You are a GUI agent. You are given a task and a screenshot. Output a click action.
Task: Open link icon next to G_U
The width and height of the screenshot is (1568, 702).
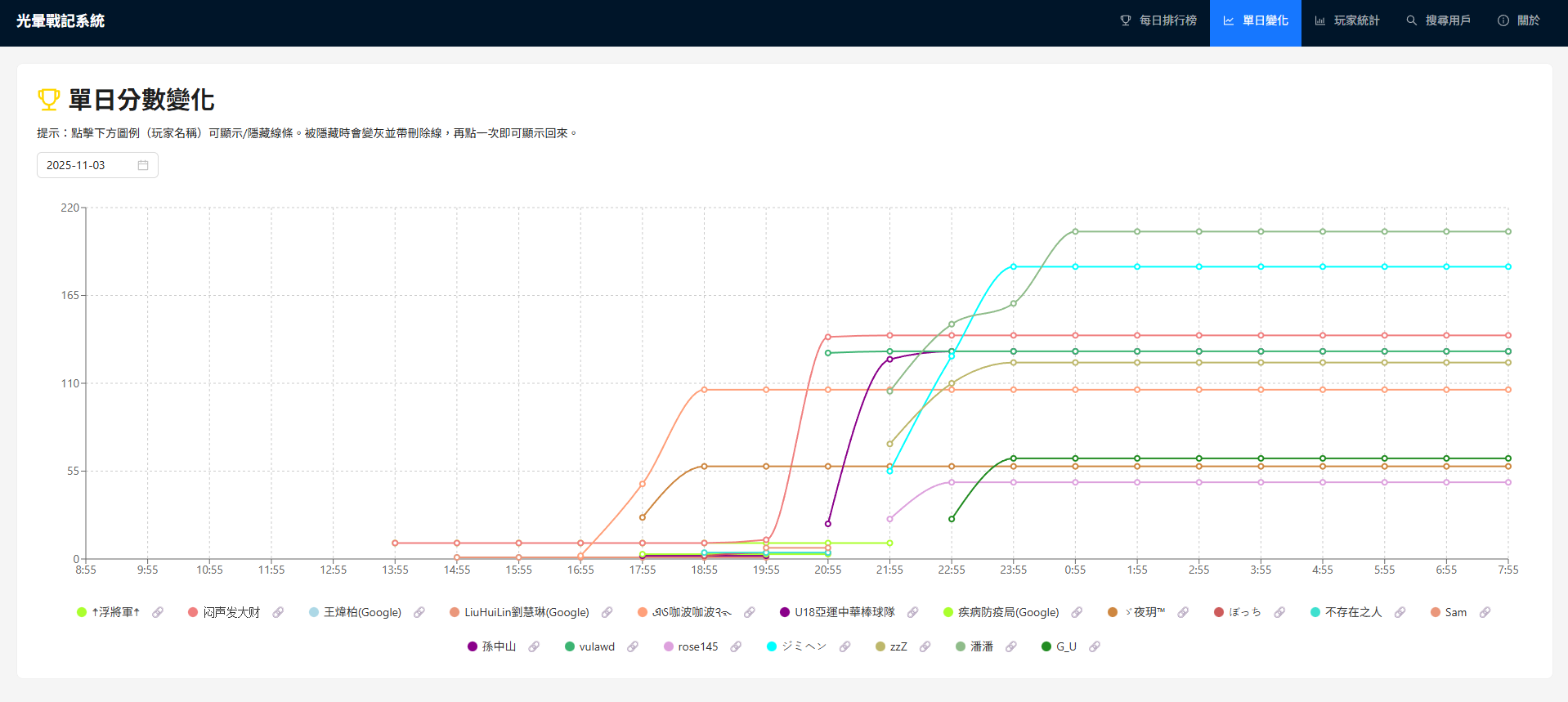click(1094, 646)
